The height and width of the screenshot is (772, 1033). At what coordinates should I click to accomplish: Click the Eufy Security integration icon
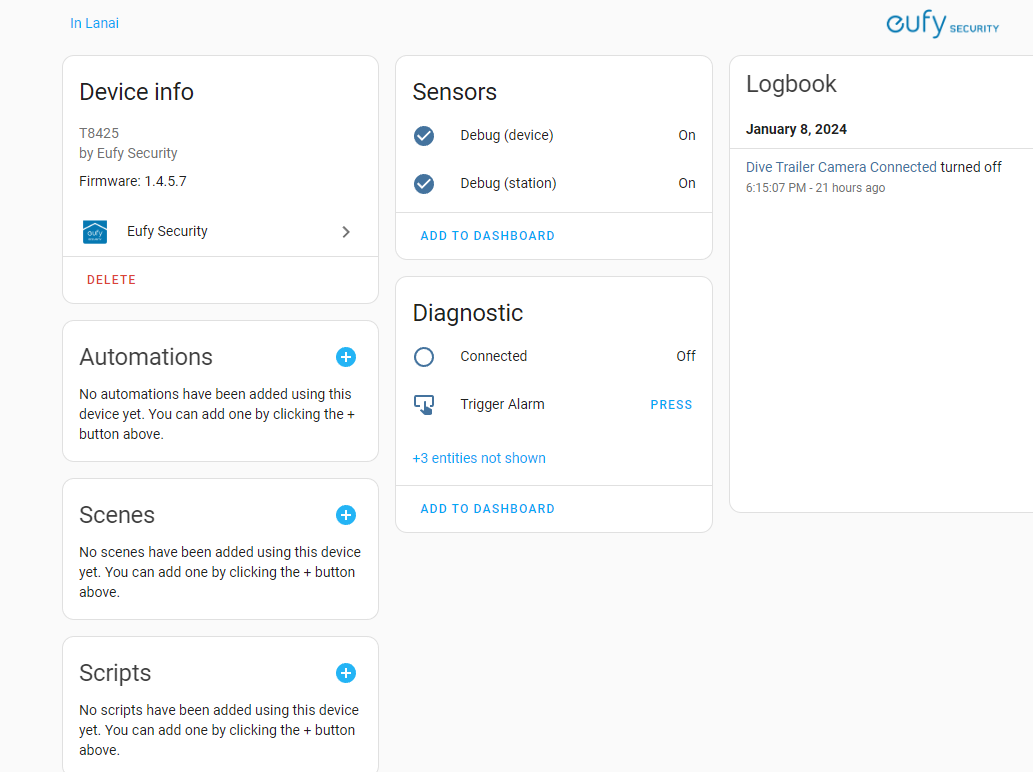pos(95,232)
